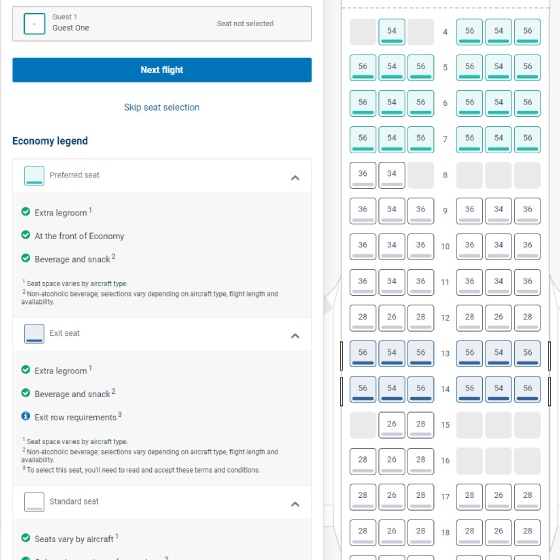Screen dimensions: 560x560
Task: Choose rightmost exit seat in row 14
Action: coord(528,389)
